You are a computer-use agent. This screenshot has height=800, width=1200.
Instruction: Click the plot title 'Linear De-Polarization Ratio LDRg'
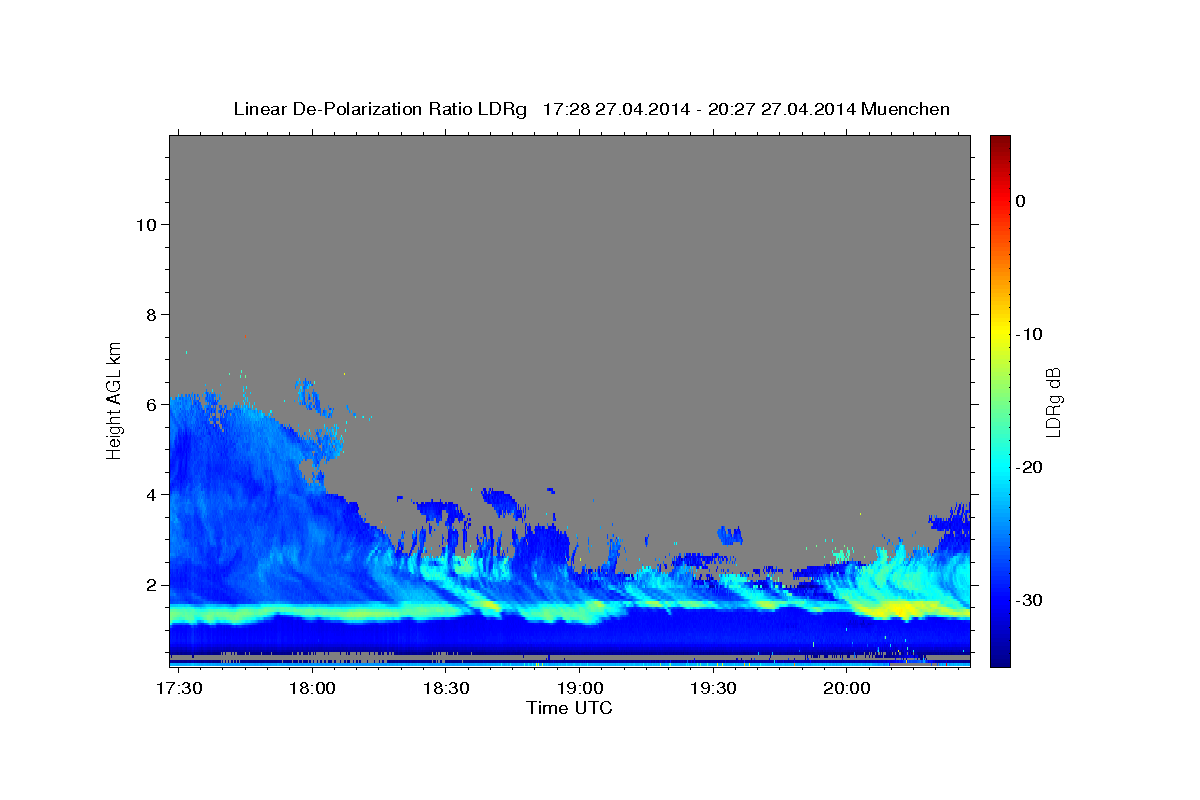[380, 109]
